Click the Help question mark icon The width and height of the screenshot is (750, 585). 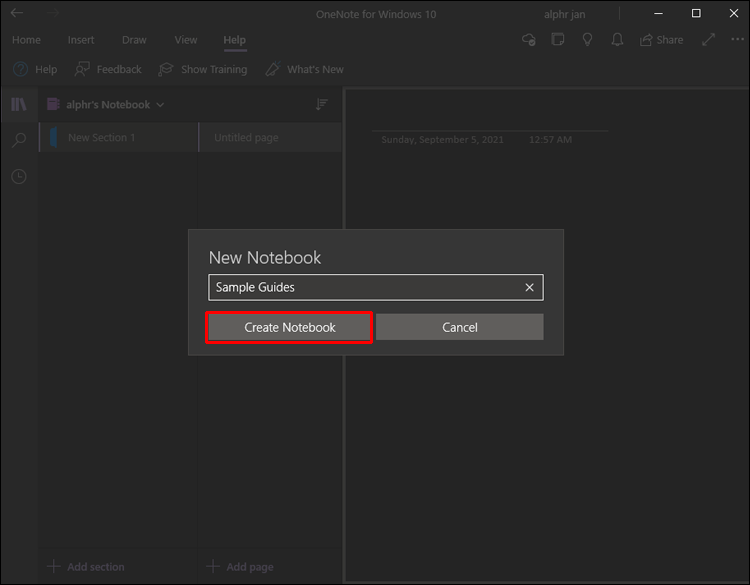click(20, 69)
